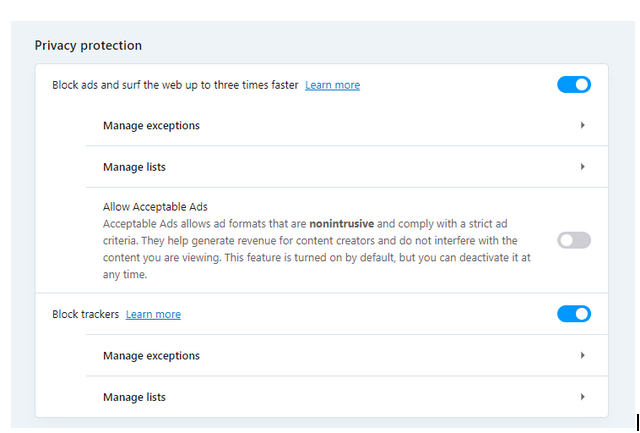The image size is (640, 433).
Task: Open Manage lists under Block trackers
Action: pos(347,397)
